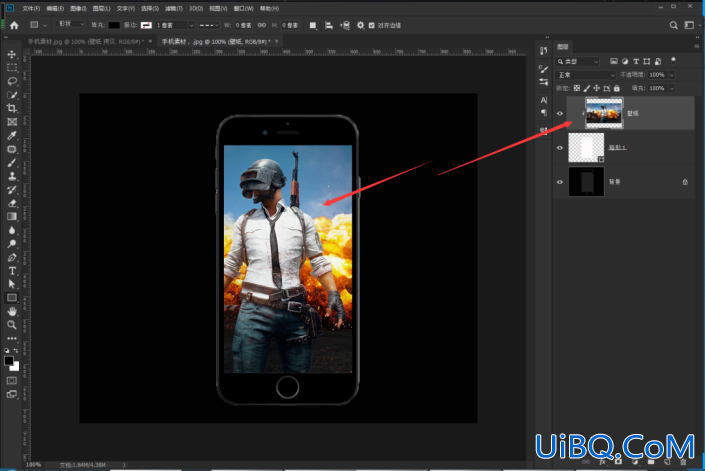Open the Character panel icon
The image size is (705, 471).
[544, 100]
